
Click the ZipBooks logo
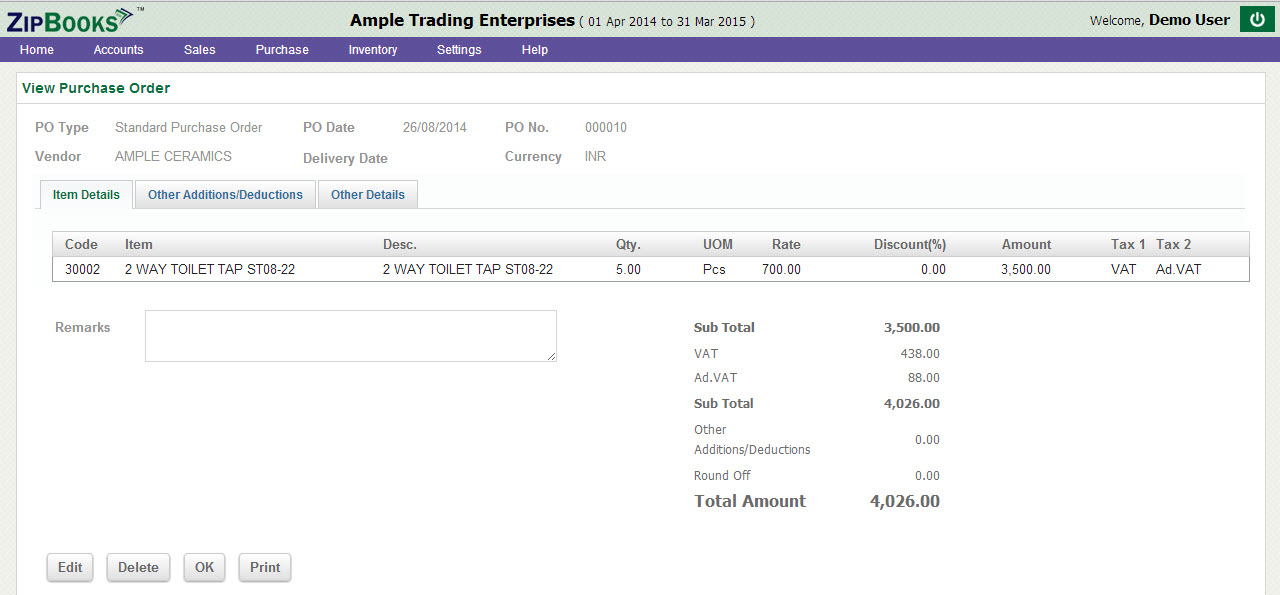click(x=70, y=19)
